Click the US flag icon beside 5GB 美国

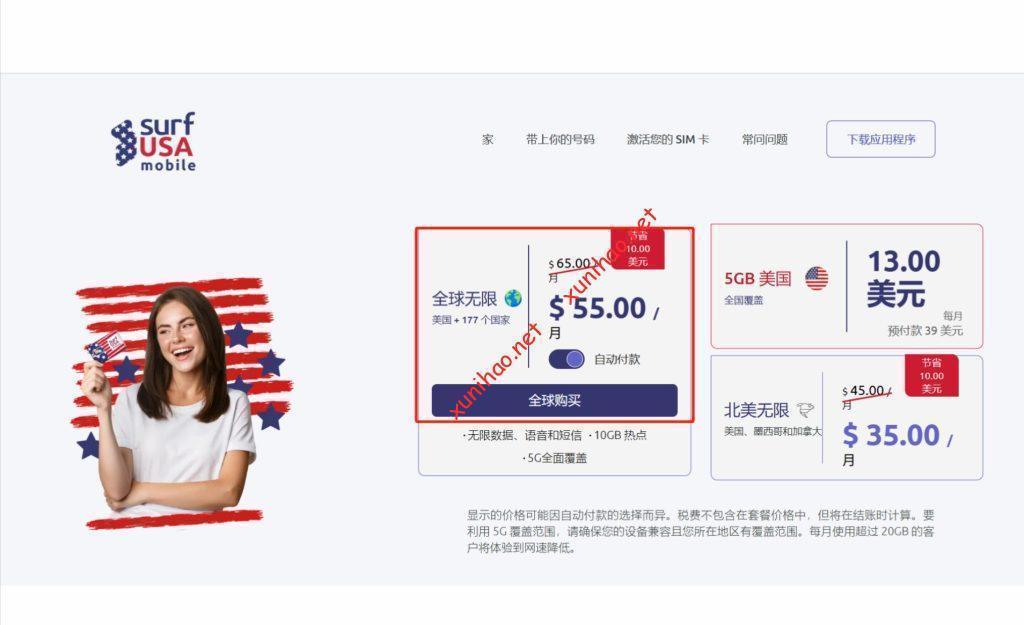pyautogui.click(x=816, y=278)
